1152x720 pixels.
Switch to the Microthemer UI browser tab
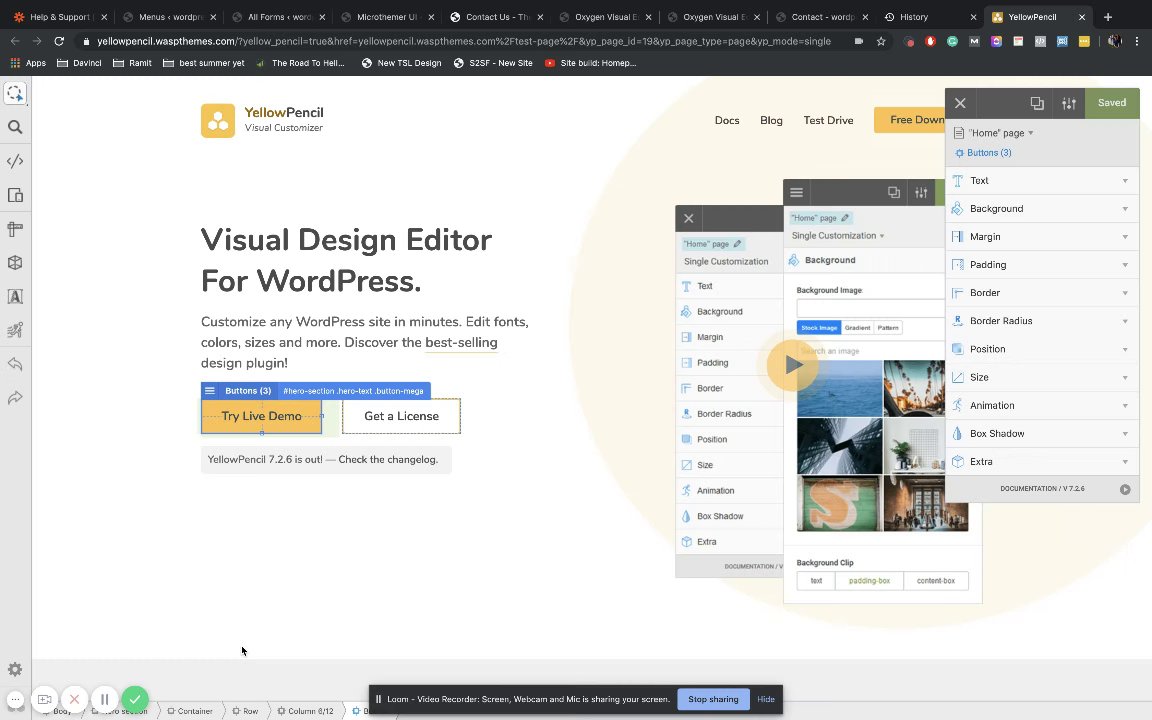pyautogui.click(x=387, y=17)
